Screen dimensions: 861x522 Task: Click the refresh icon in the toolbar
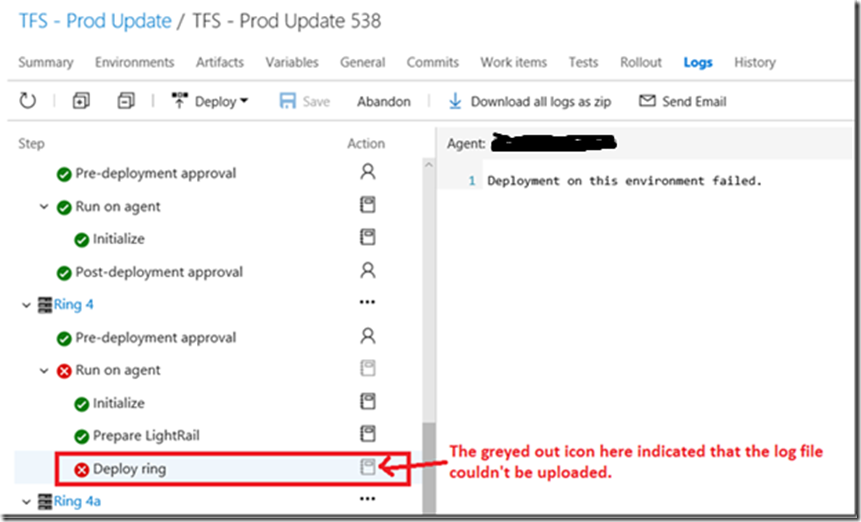pos(27,101)
